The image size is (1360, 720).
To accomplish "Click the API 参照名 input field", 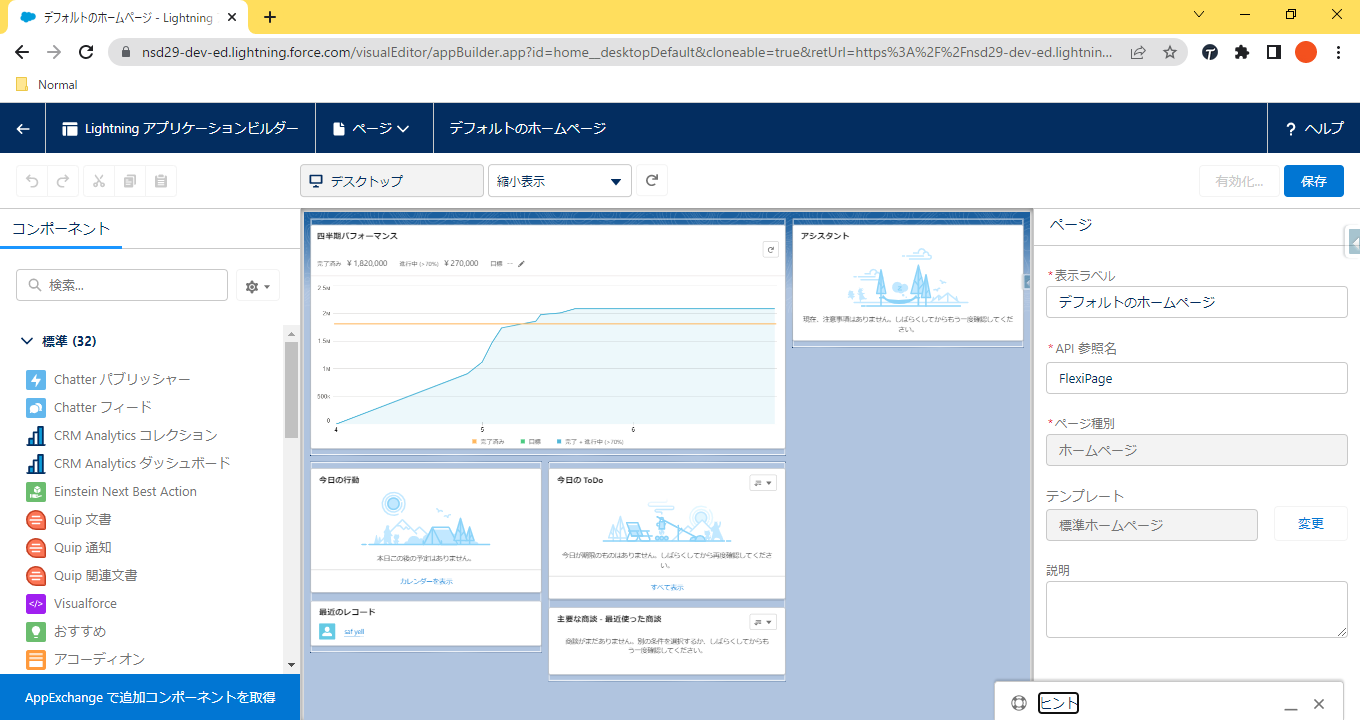I will (1197, 378).
